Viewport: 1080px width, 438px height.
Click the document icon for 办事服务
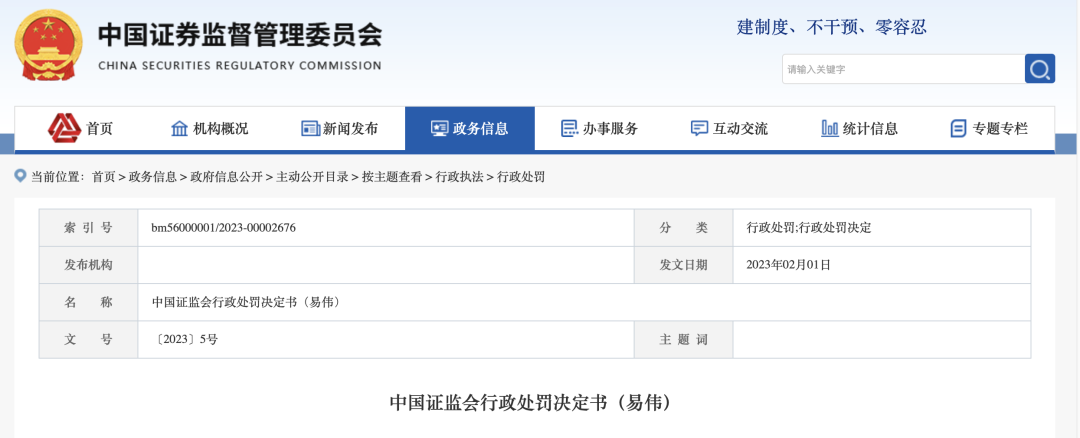[x=570, y=128]
